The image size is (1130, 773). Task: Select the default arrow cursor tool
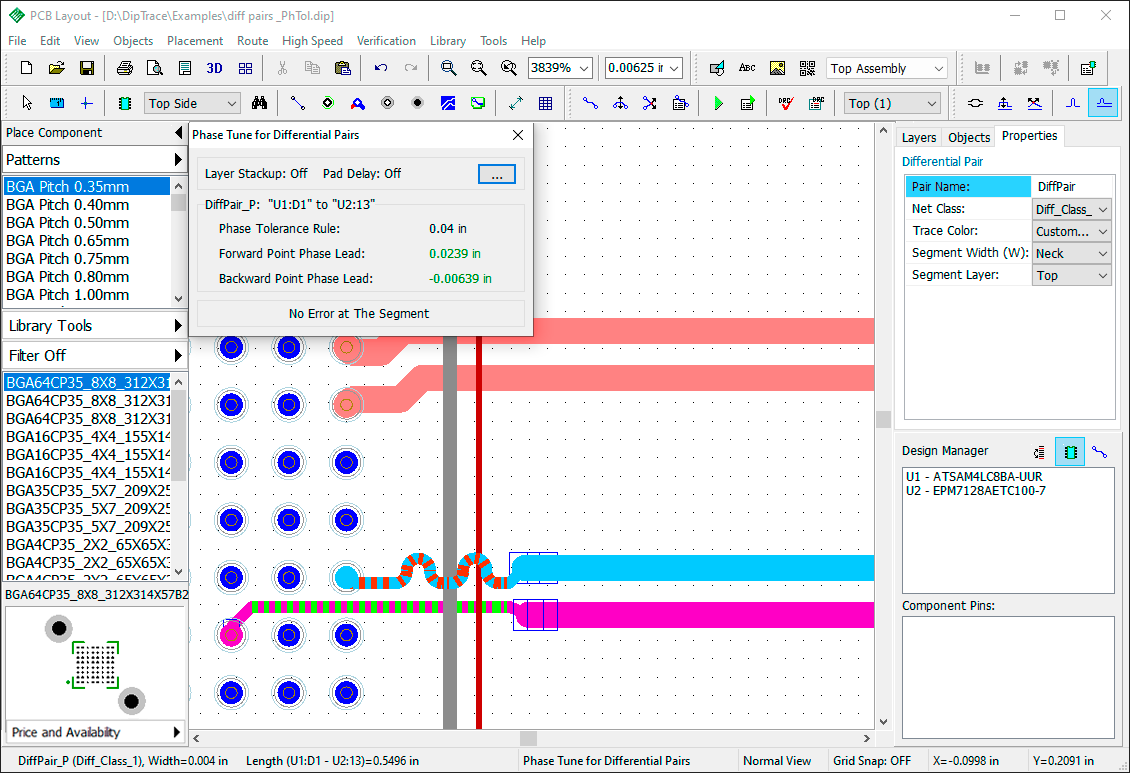[x=27, y=103]
